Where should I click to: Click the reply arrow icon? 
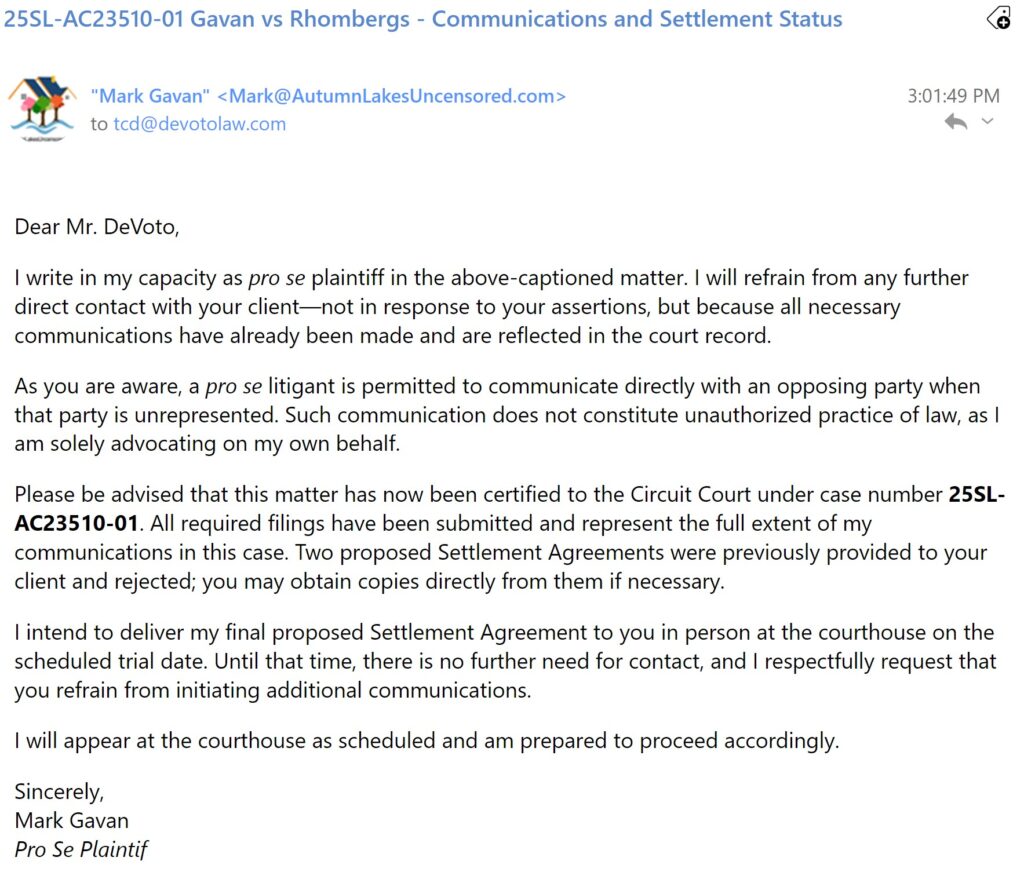pyautogui.click(x=956, y=122)
